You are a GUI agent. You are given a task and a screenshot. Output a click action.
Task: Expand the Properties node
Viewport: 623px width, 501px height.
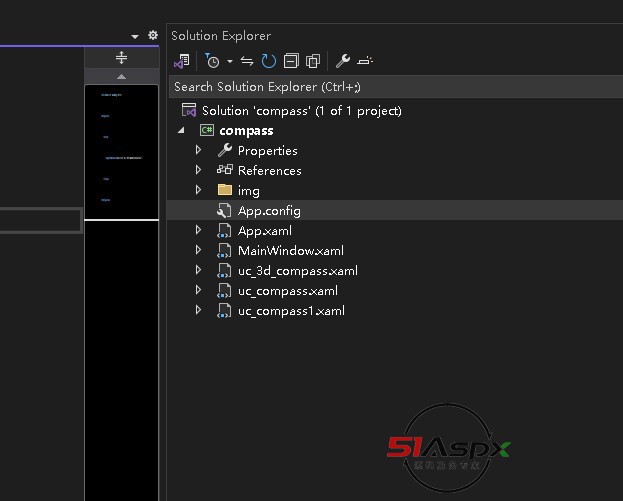point(198,150)
